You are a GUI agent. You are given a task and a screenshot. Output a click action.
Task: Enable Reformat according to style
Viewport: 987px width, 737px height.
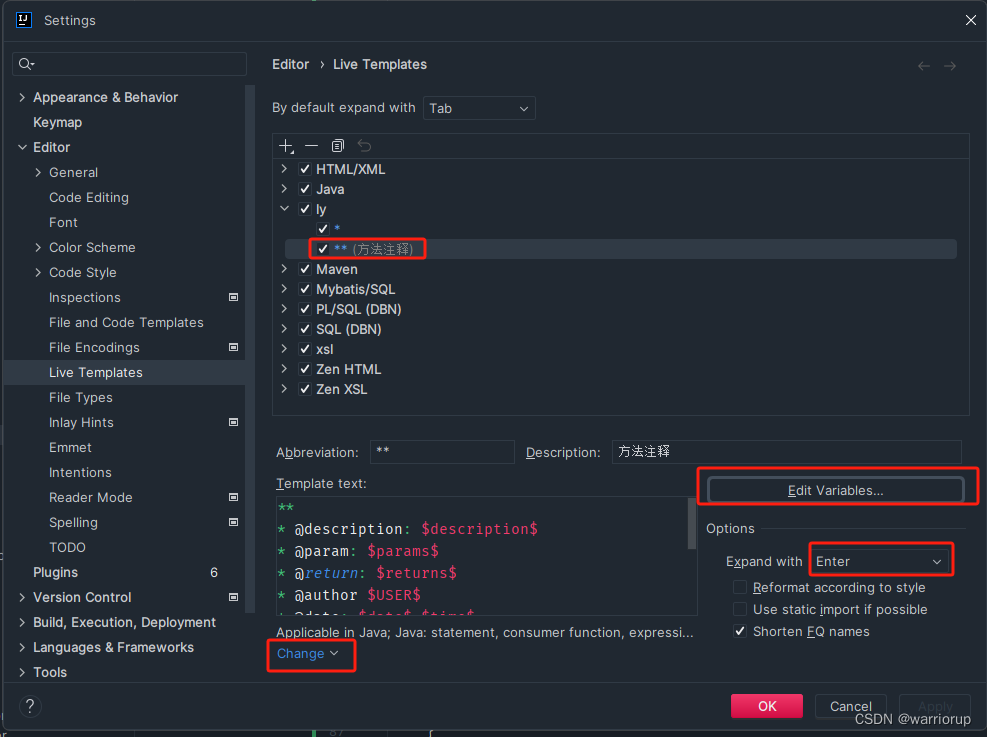click(740, 587)
